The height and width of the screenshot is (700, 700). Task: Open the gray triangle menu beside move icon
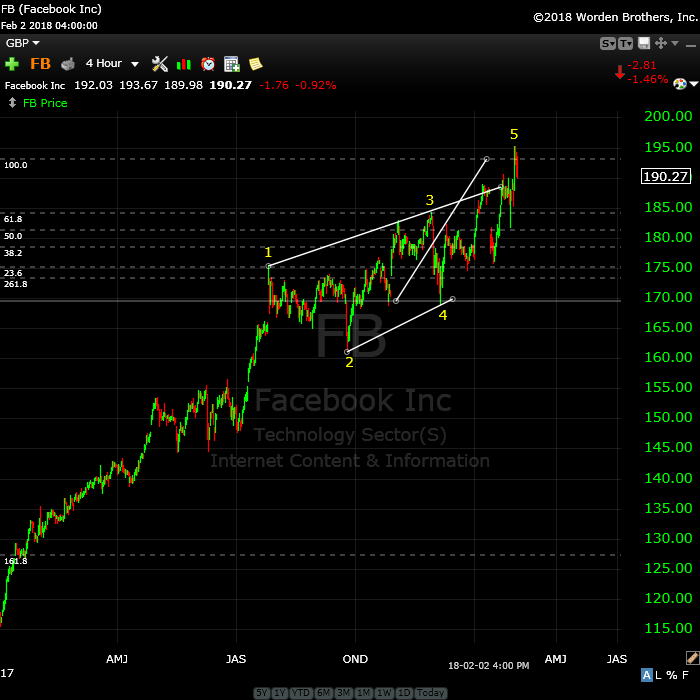[675, 43]
